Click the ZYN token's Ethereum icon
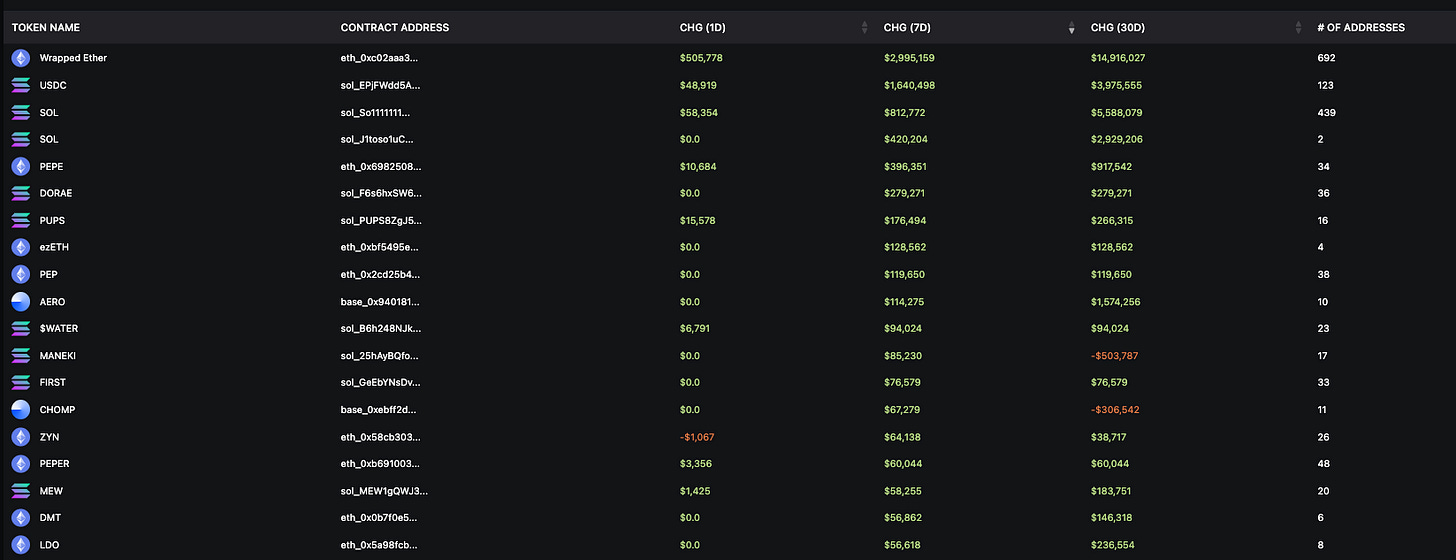The height and width of the screenshot is (560, 1456). [x=21, y=437]
